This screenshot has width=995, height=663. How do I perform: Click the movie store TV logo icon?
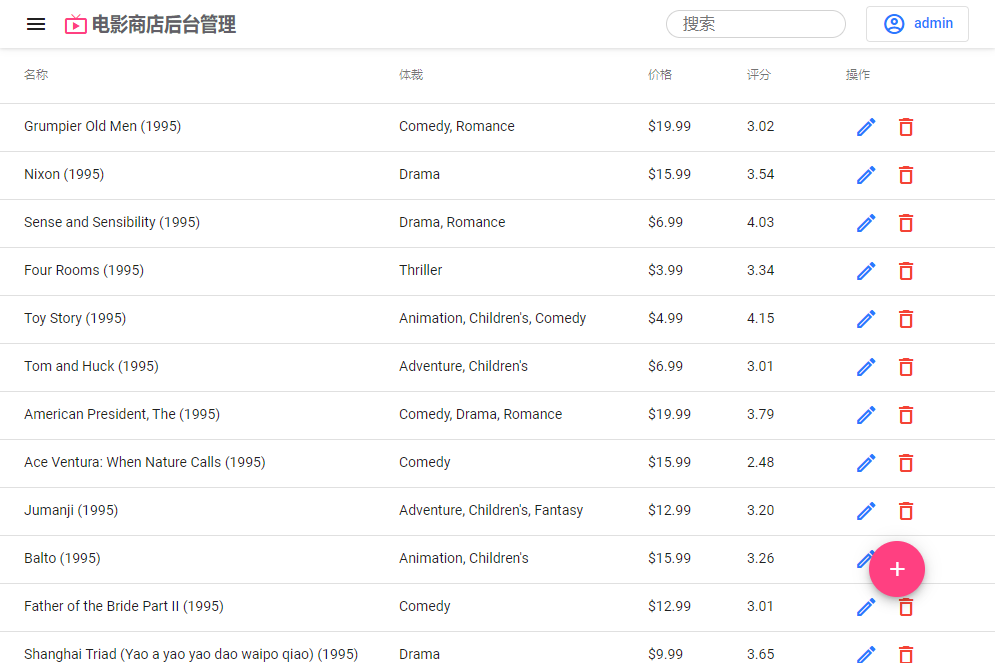76,25
